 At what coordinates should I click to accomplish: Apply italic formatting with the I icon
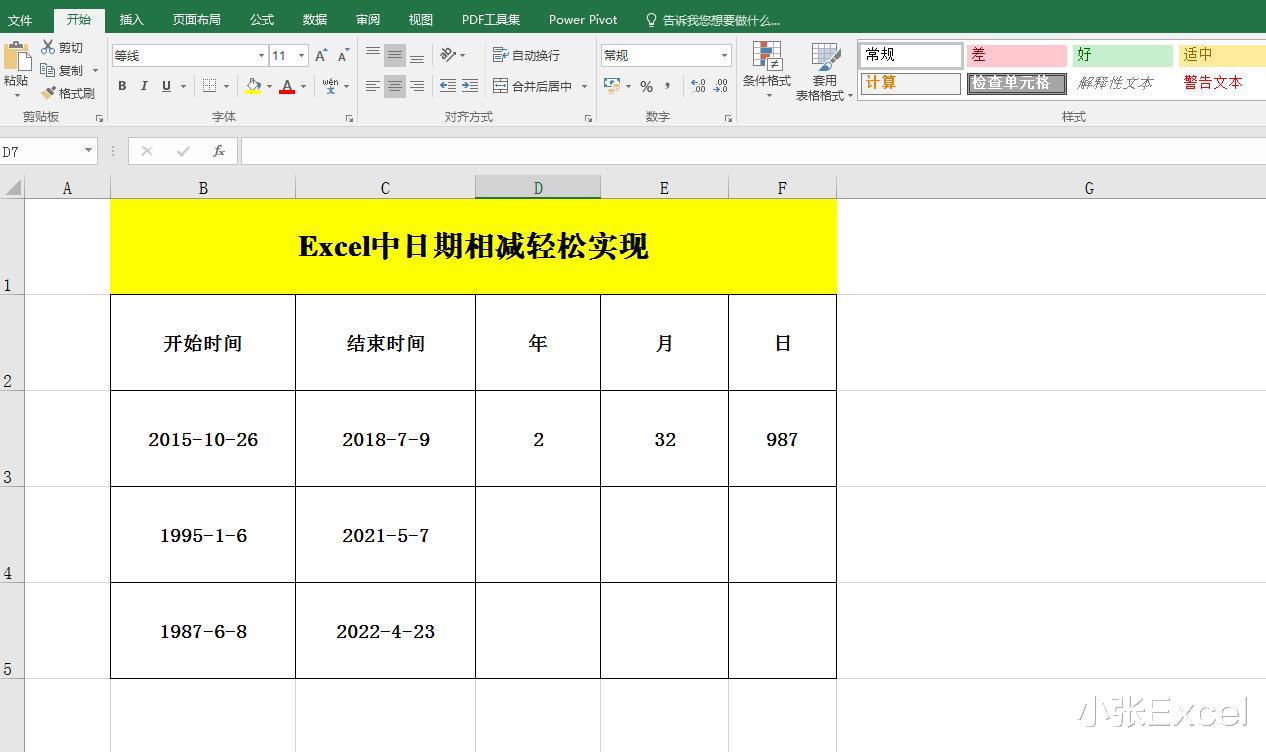pyautogui.click(x=142, y=86)
